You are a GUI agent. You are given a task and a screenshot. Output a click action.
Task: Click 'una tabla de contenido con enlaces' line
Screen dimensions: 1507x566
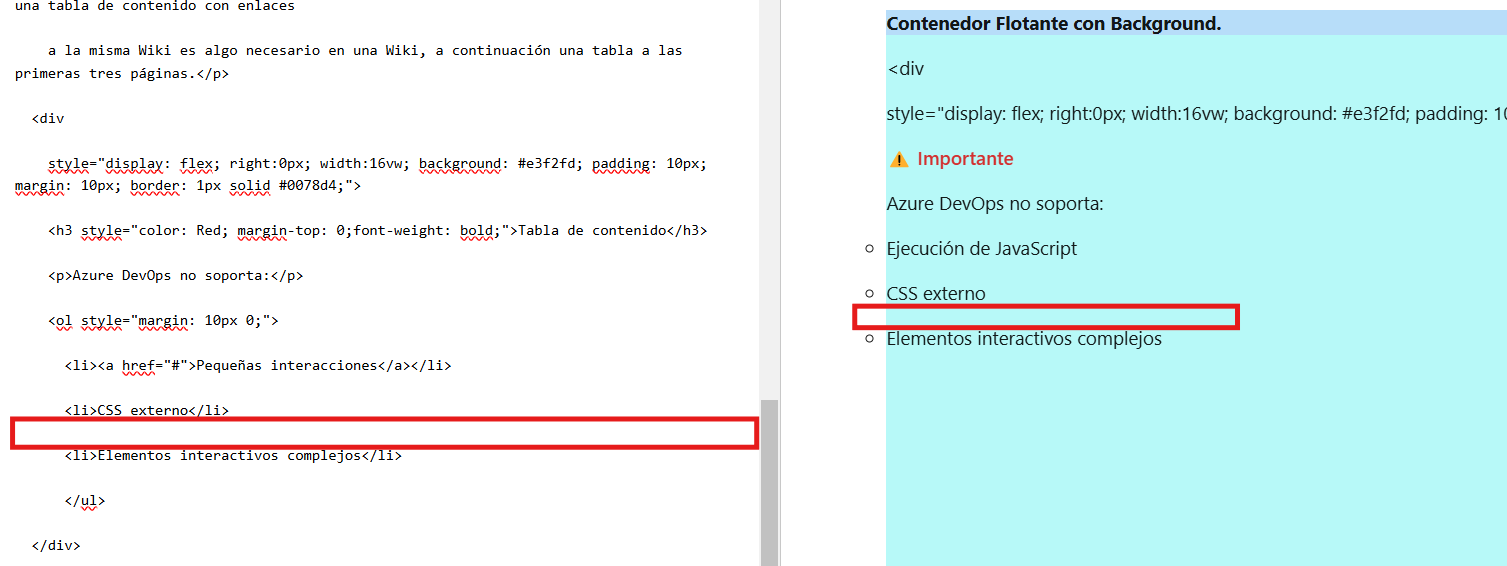(x=155, y=6)
